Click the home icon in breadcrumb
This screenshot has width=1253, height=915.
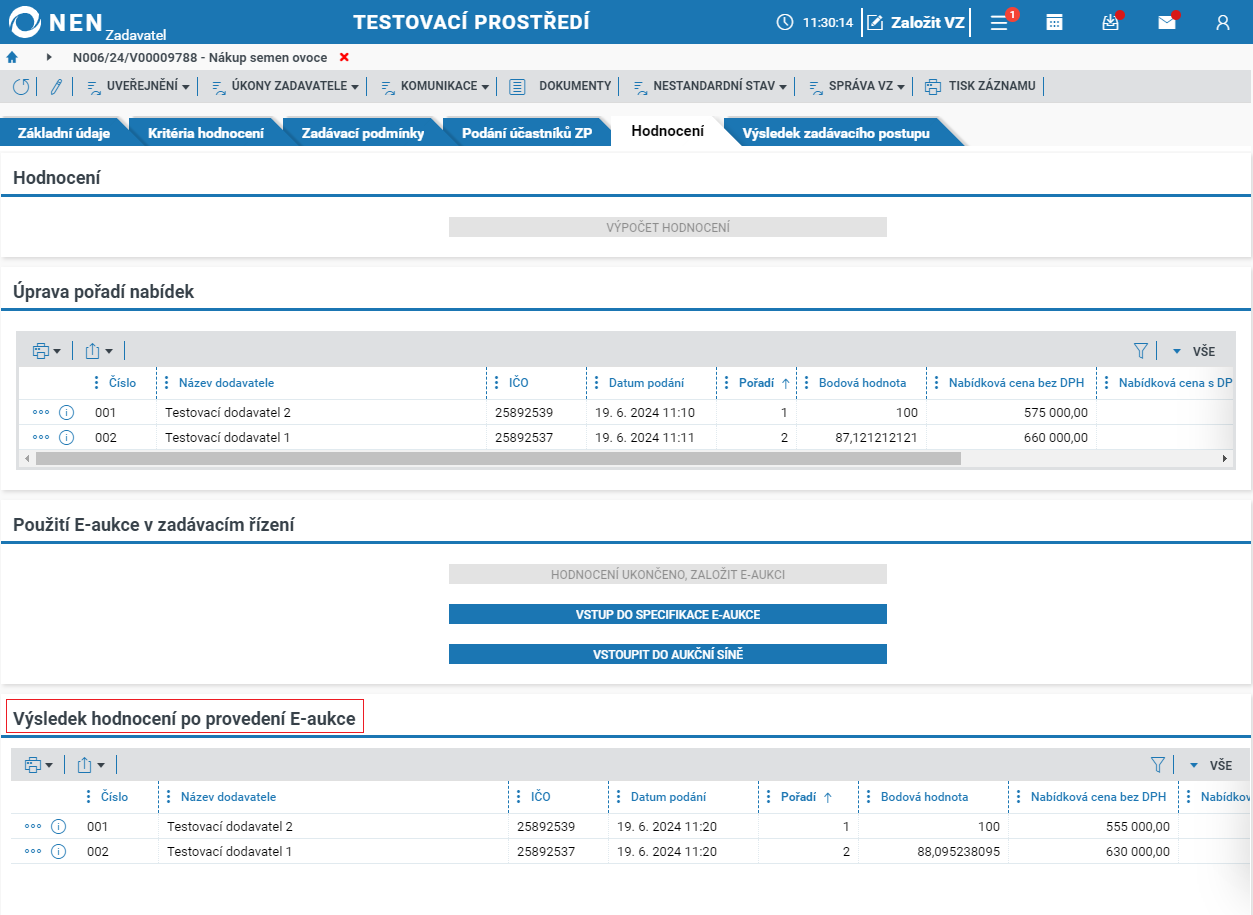click(x=12, y=58)
